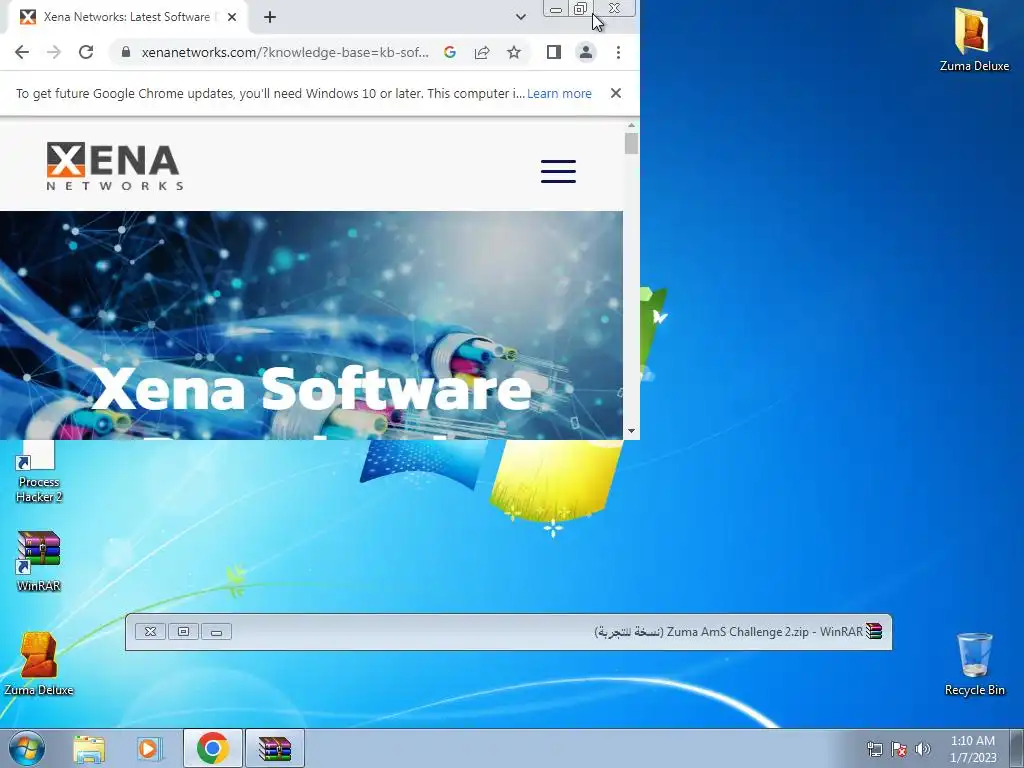
Task: Switch to WinRAR on the taskbar
Action: [x=274, y=748]
